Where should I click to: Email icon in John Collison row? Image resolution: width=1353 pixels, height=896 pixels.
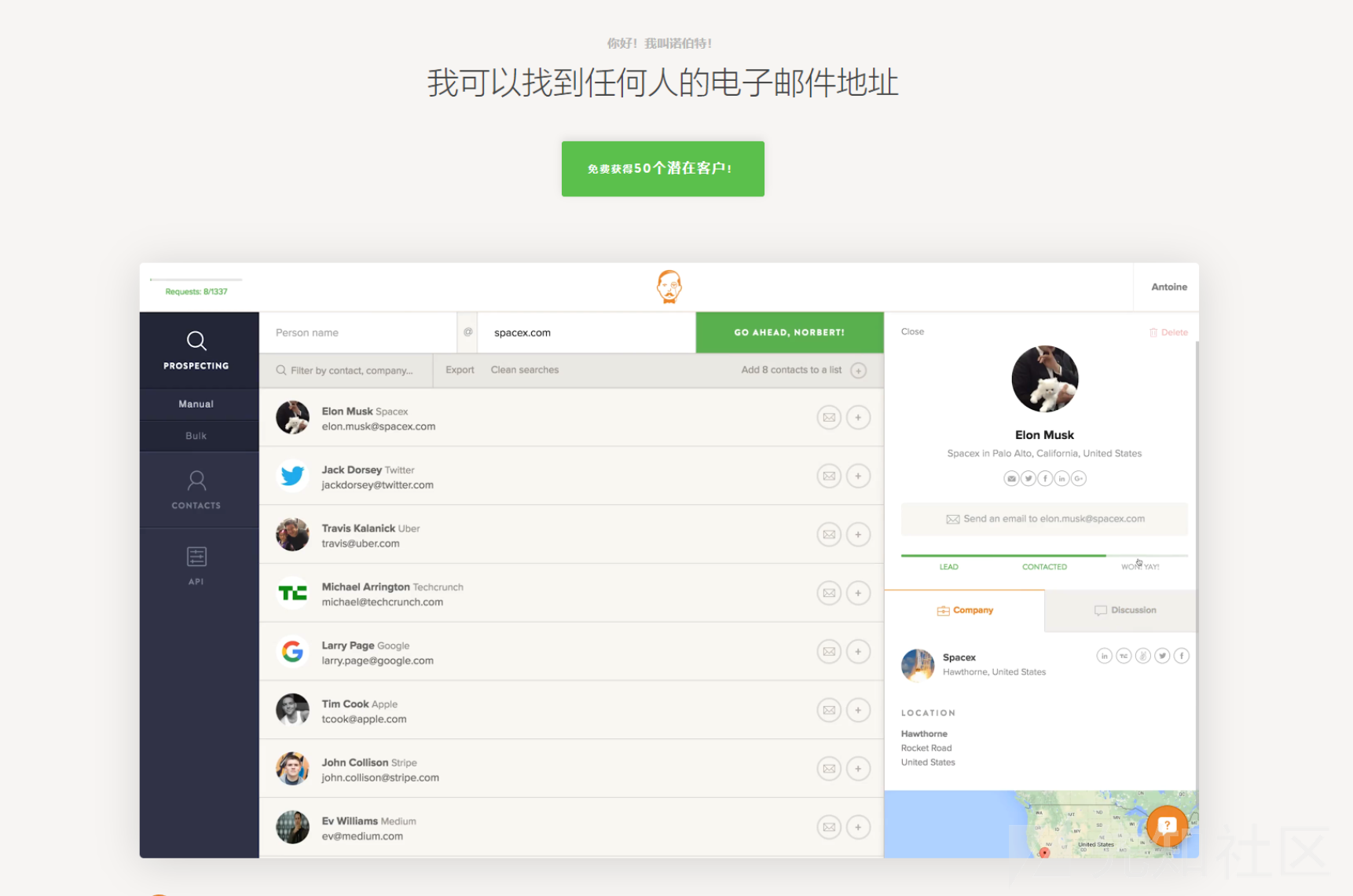pos(829,769)
